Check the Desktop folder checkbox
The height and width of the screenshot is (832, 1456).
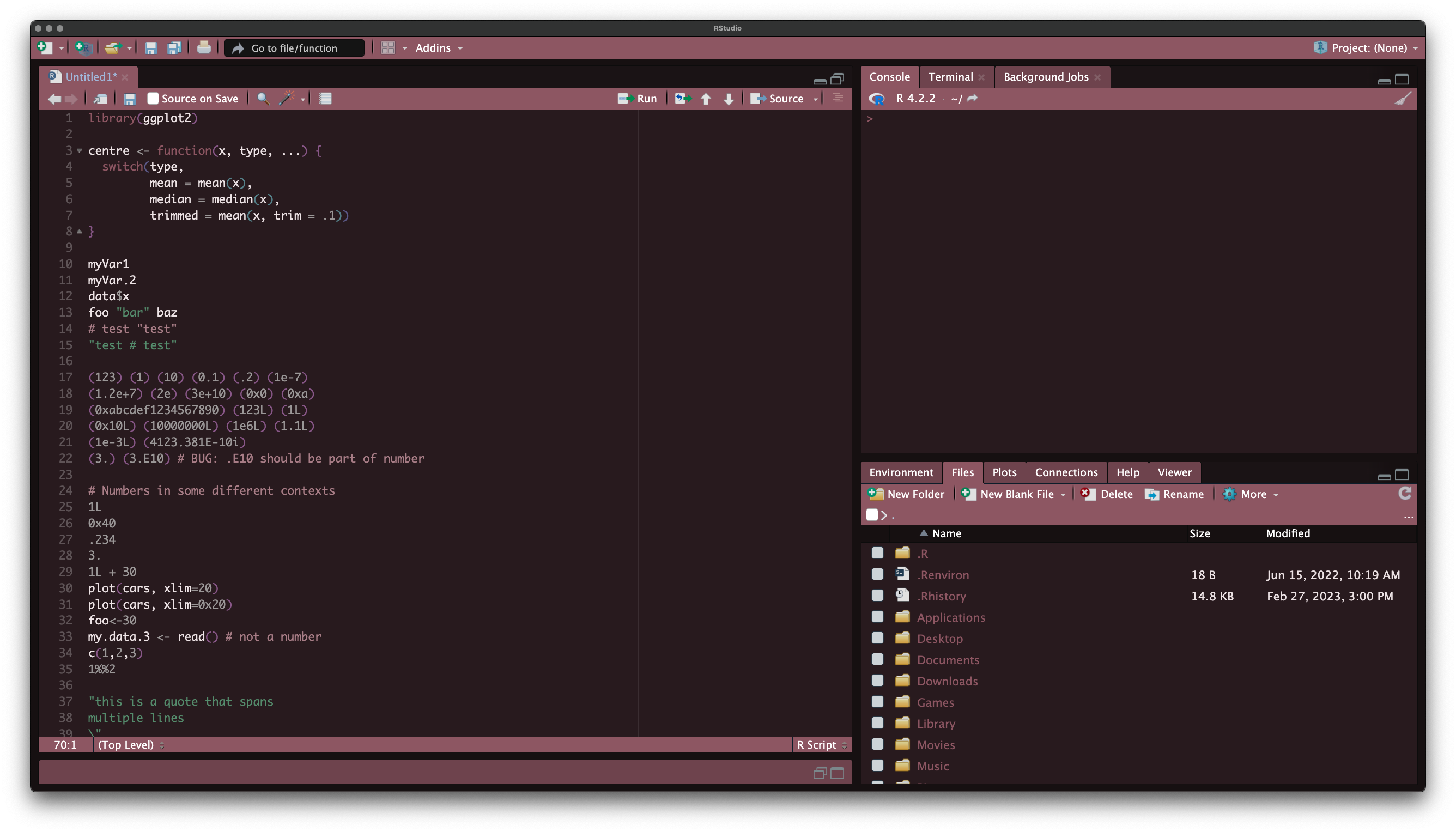877,637
